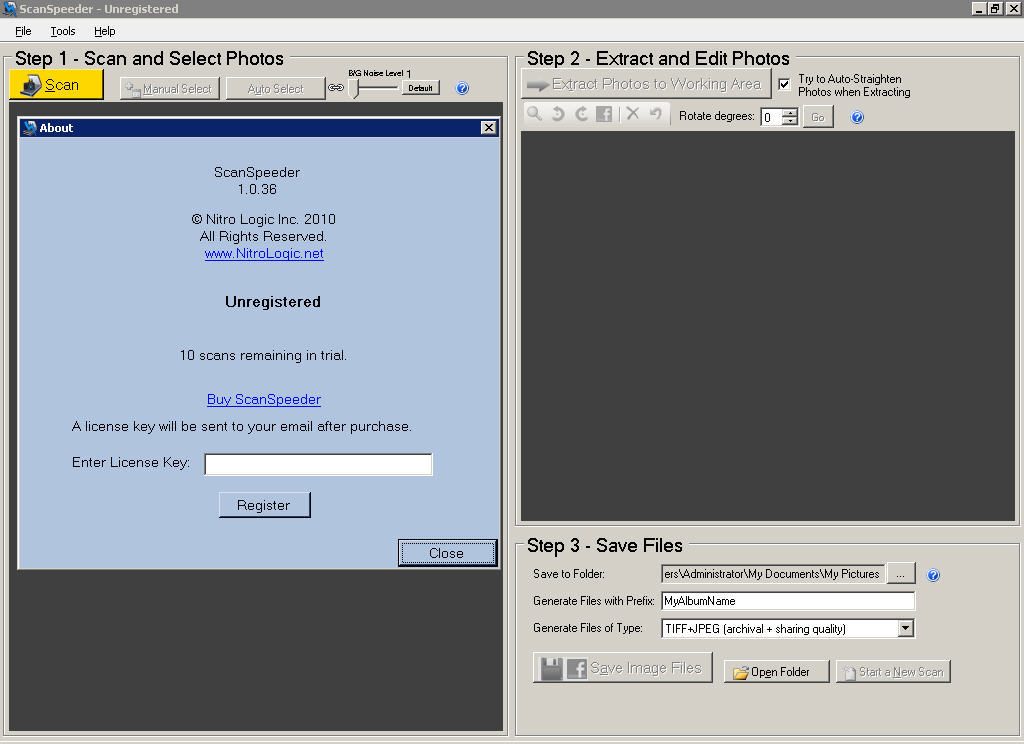
Task: Rotate photo counter-clockwise using the toolbar icon
Action: [558, 114]
